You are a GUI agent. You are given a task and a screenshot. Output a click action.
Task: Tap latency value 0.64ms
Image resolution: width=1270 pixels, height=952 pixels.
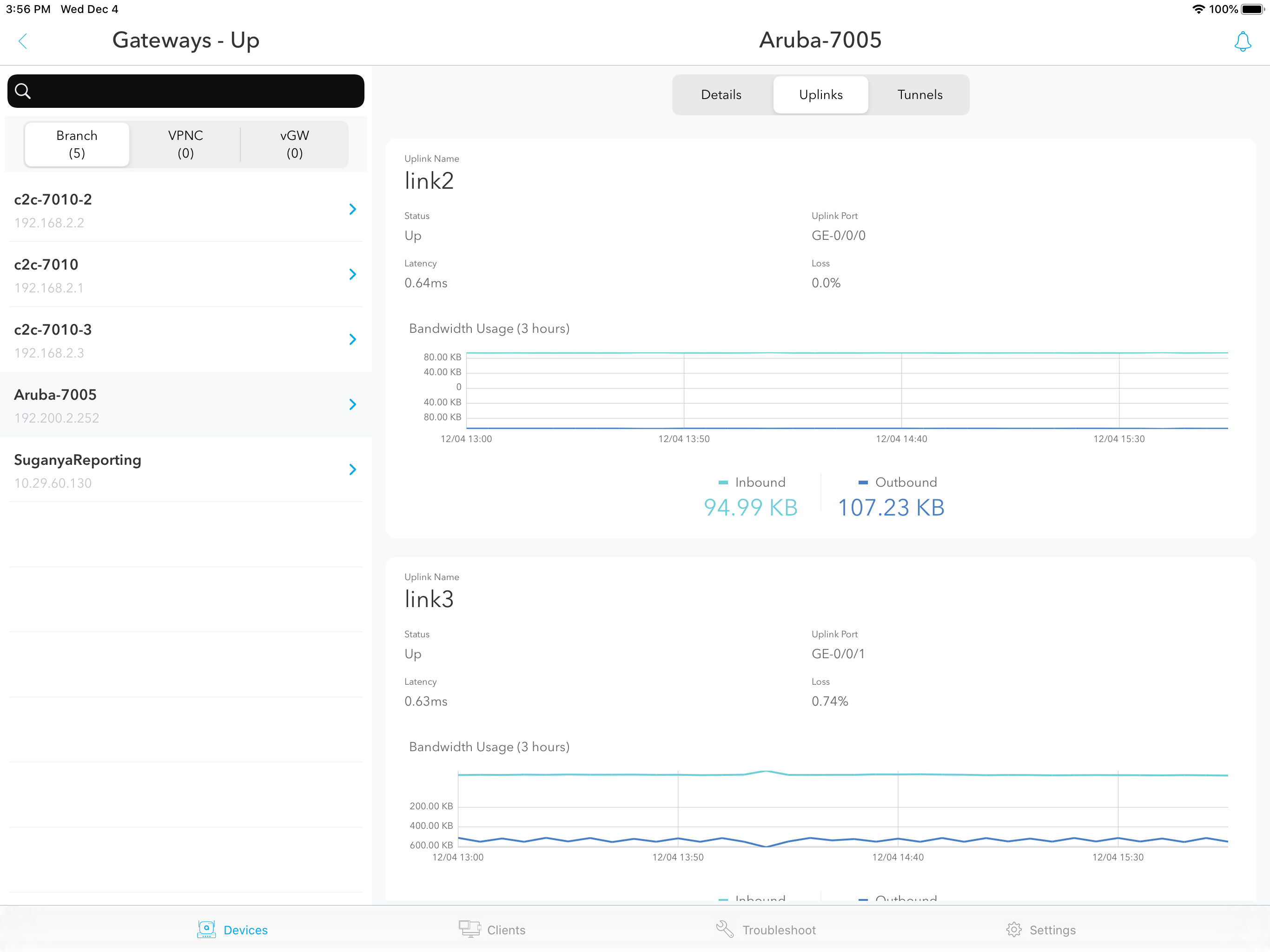pos(425,283)
